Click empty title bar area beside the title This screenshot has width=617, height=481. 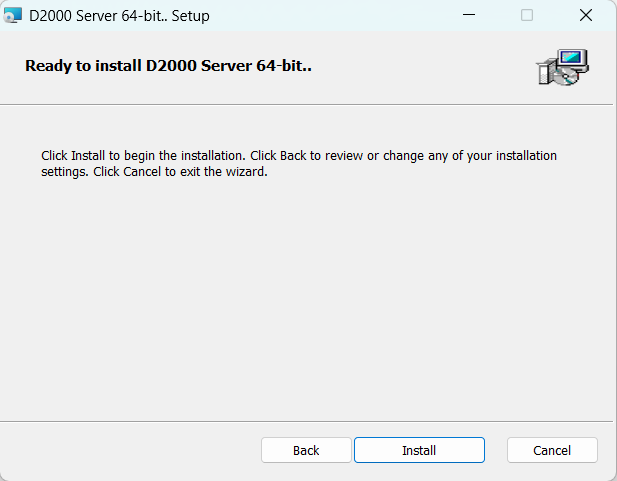click(x=330, y=16)
